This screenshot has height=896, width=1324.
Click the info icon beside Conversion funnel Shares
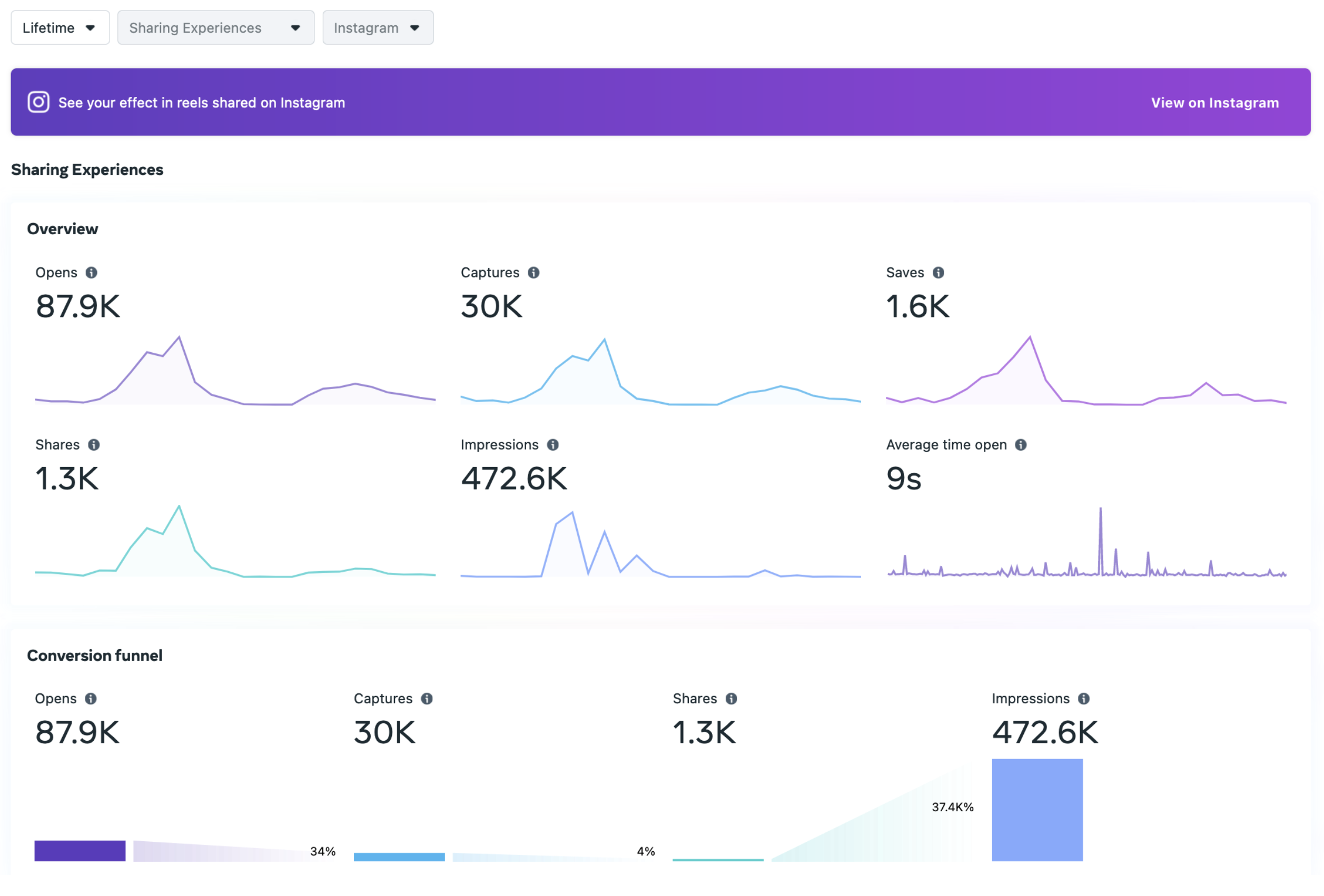pyautogui.click(x=732, y=699)
